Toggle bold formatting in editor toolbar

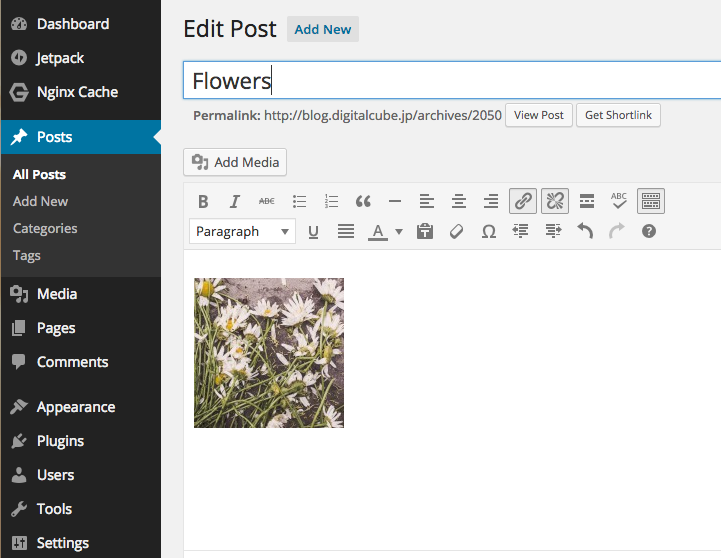pyautogui.click(x=203, y=201)
